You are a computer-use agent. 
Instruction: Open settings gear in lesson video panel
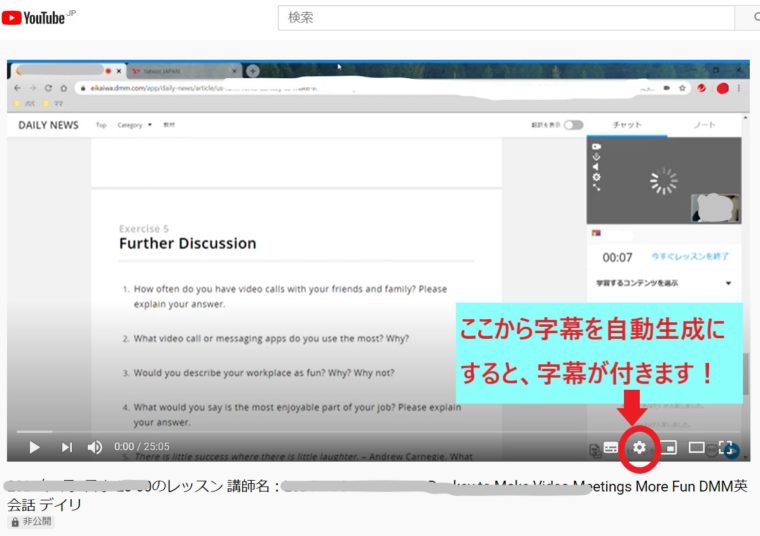pos(596,177)
